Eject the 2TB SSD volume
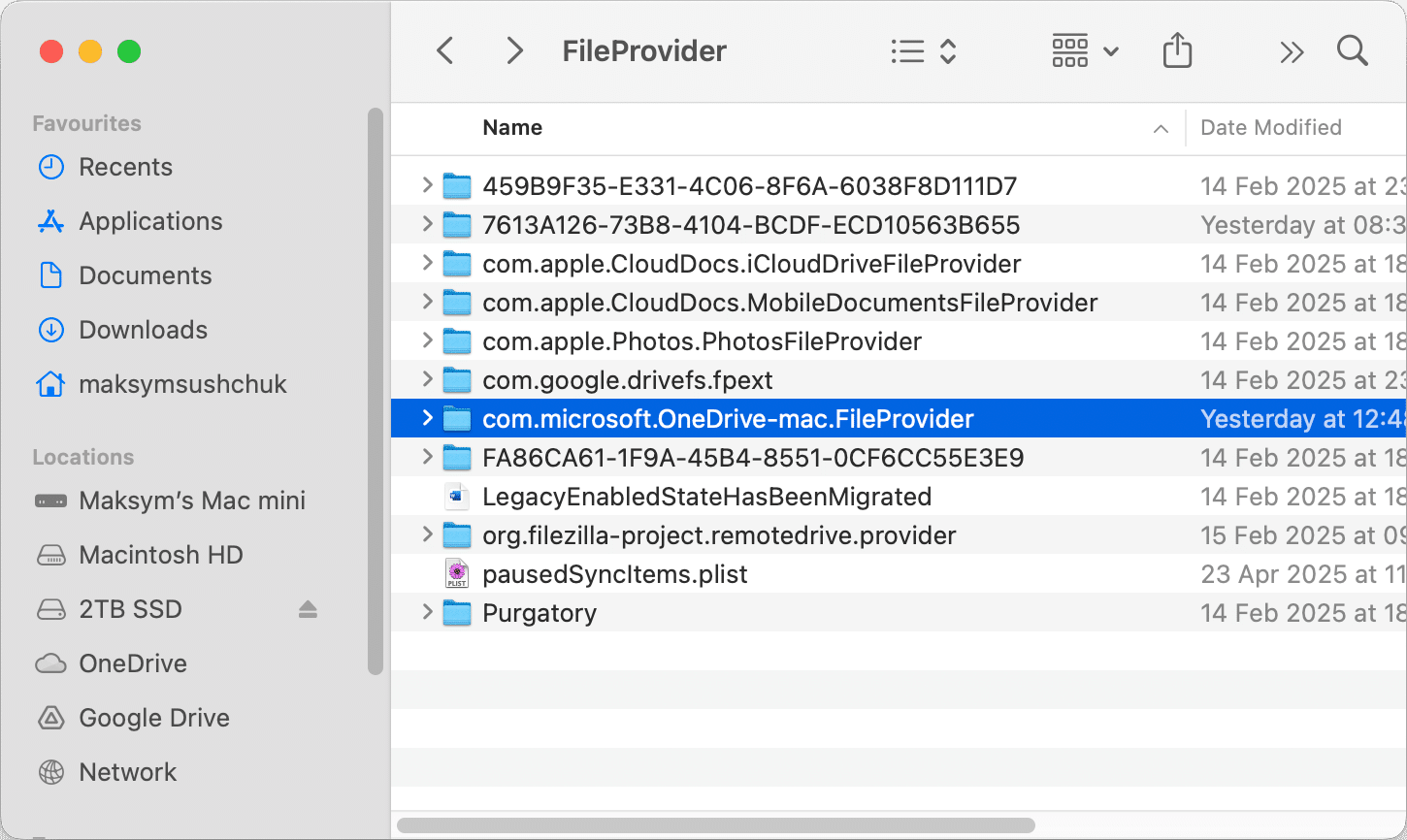 [x=308, y=609]
